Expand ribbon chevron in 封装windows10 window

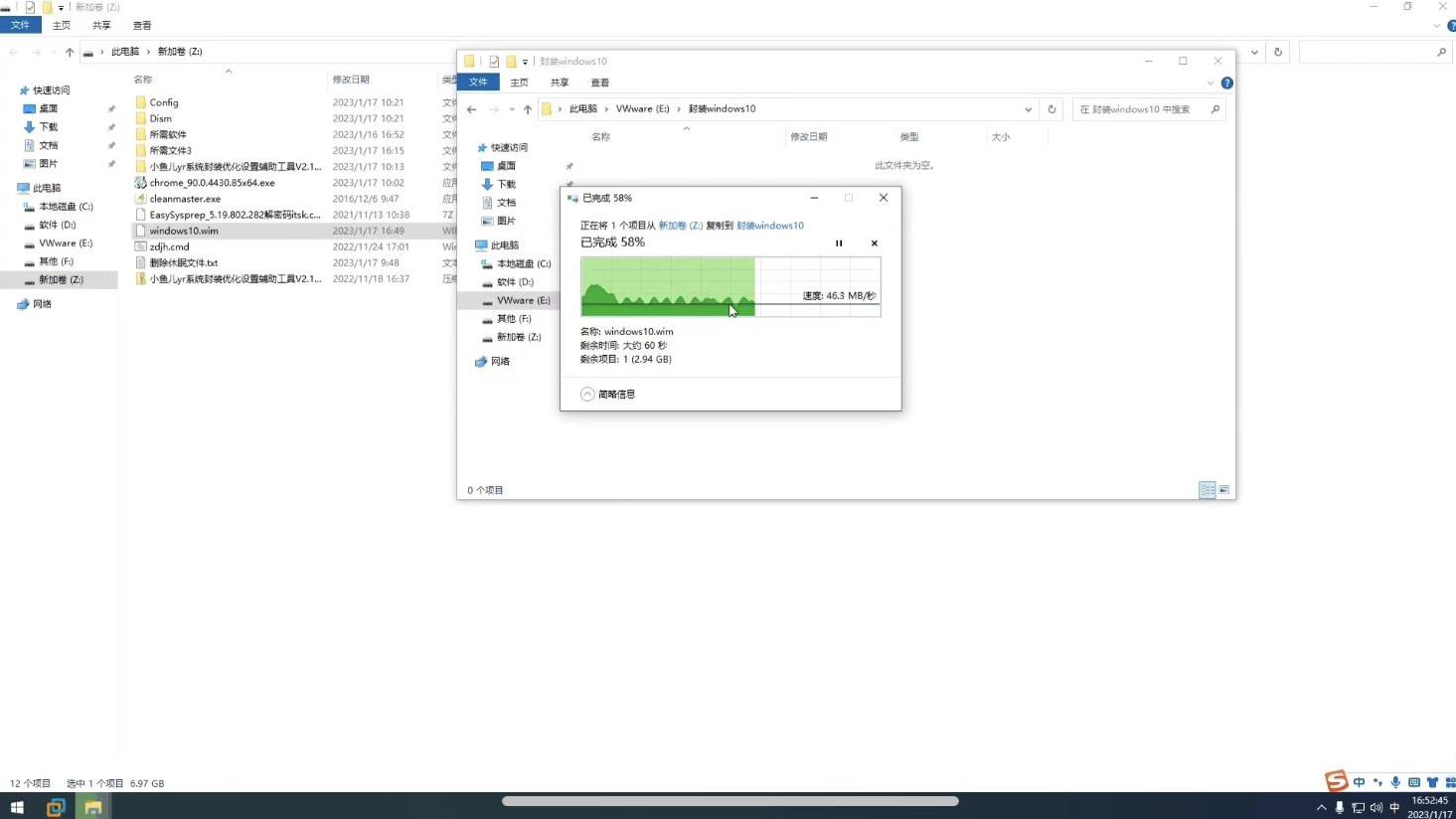coord(1211,82)
